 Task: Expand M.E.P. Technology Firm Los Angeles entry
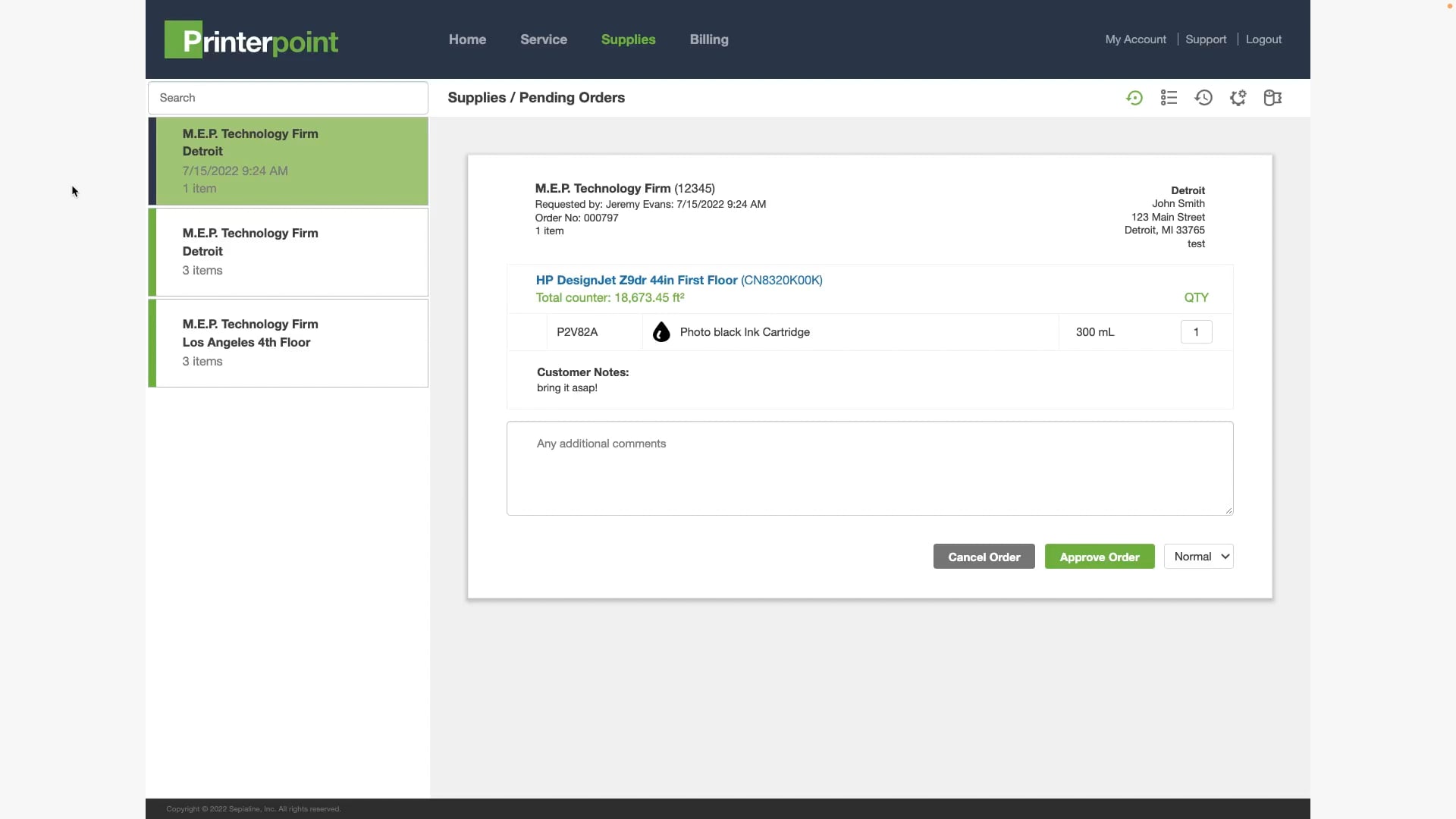click(x=289, y=342)
